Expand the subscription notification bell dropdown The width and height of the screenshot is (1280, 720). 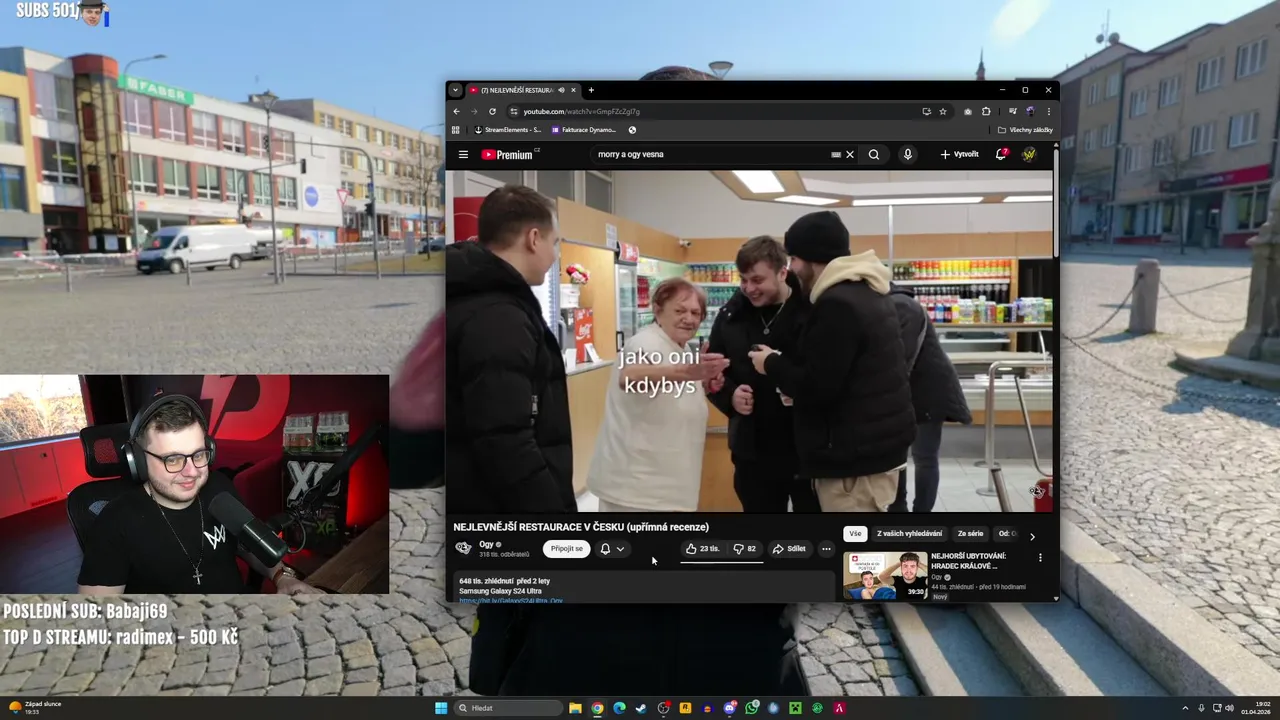(612, 549)
